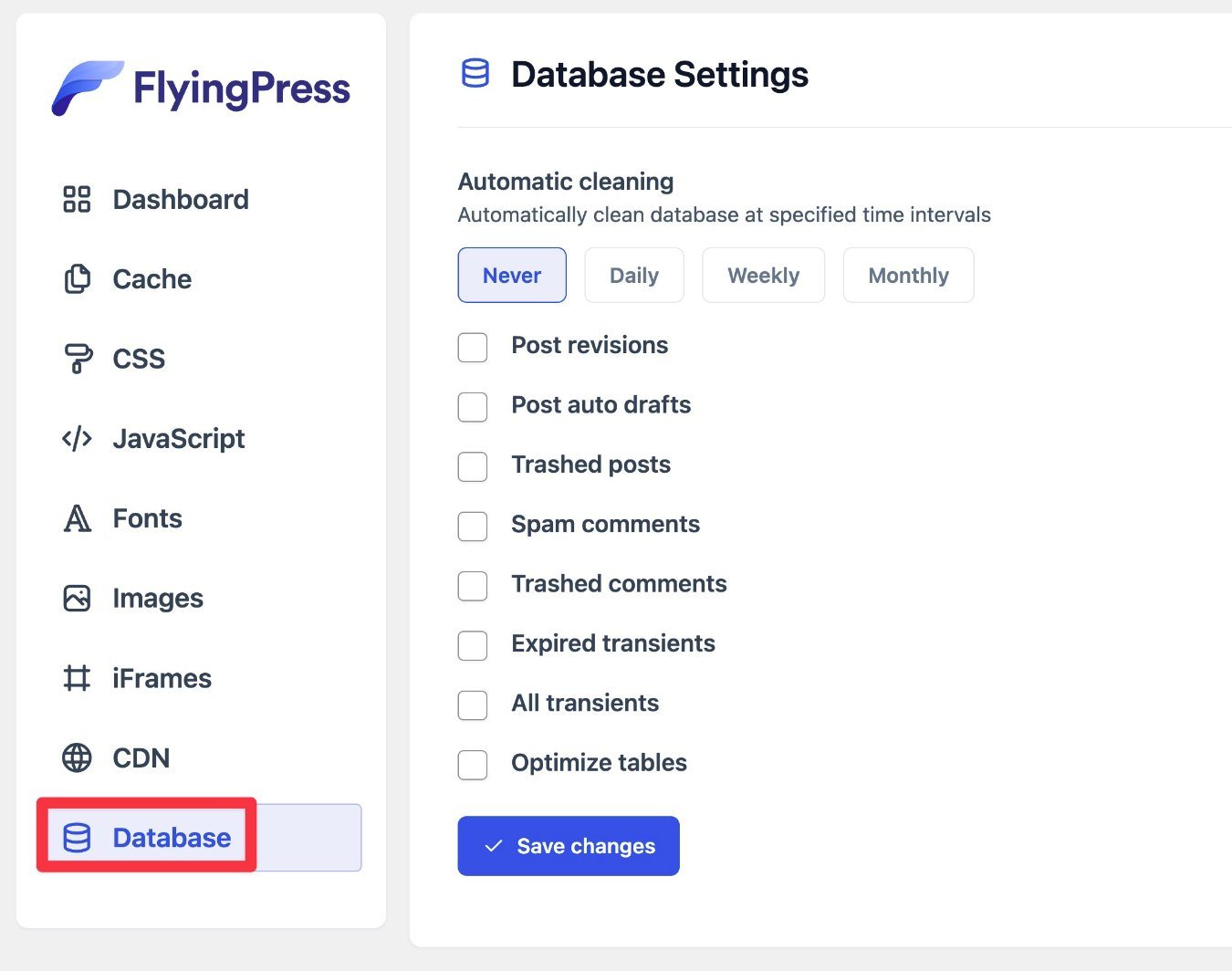The height and width of the screenshot is (971, 1232).
Task: Click the Cache pages icon
Action: pos(77,279)
